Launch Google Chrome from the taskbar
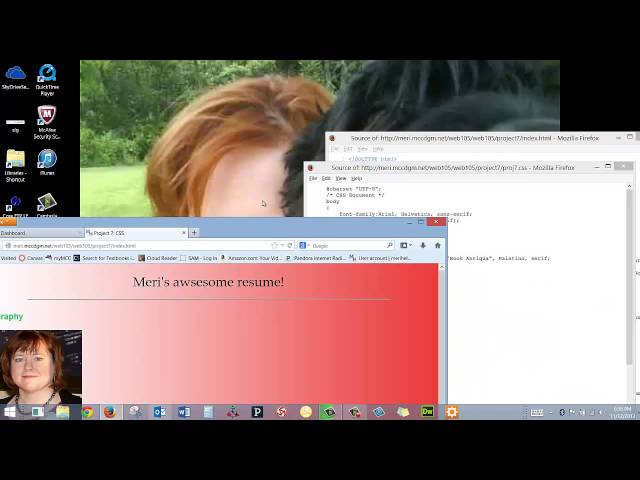The width and height of the screenshot is (640, 480). [x=87, y=412]
